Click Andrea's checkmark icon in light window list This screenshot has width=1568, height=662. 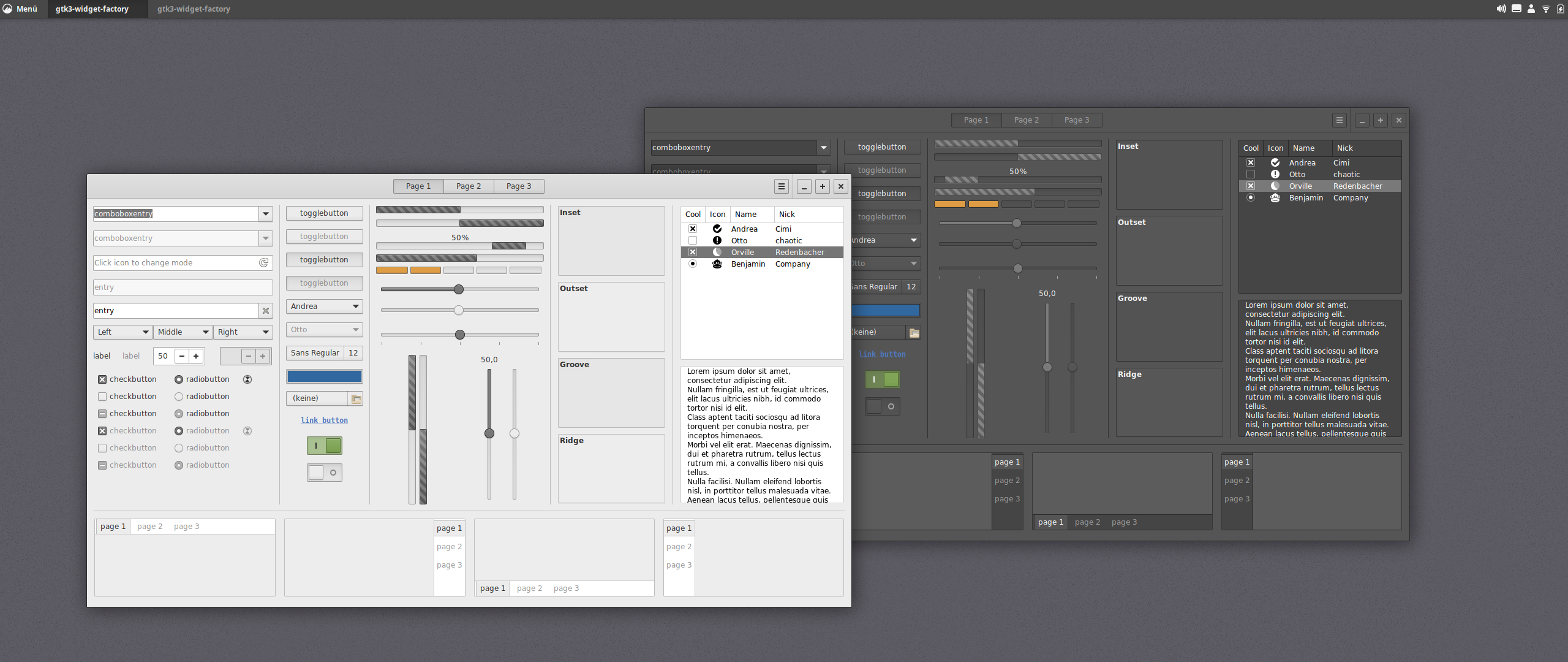717,229
